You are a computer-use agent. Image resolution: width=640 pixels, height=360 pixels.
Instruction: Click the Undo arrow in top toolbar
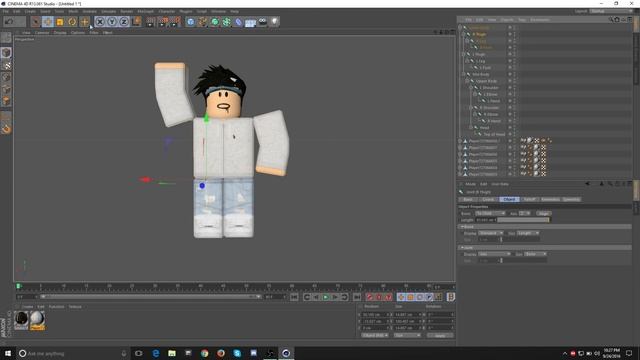click(9, 22)
